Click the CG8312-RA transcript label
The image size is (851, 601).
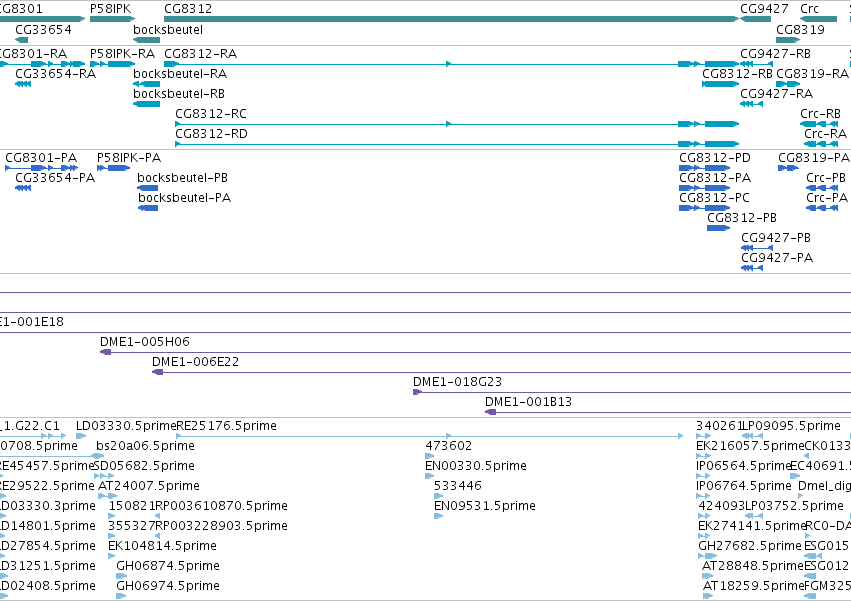(x=200, y=54)
